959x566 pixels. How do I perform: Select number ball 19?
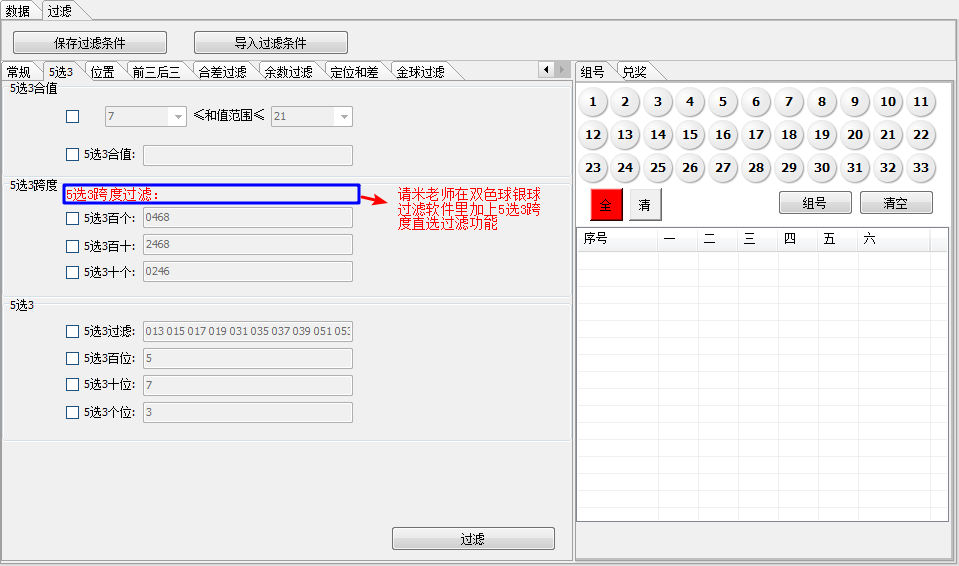(x=822, y=135)
